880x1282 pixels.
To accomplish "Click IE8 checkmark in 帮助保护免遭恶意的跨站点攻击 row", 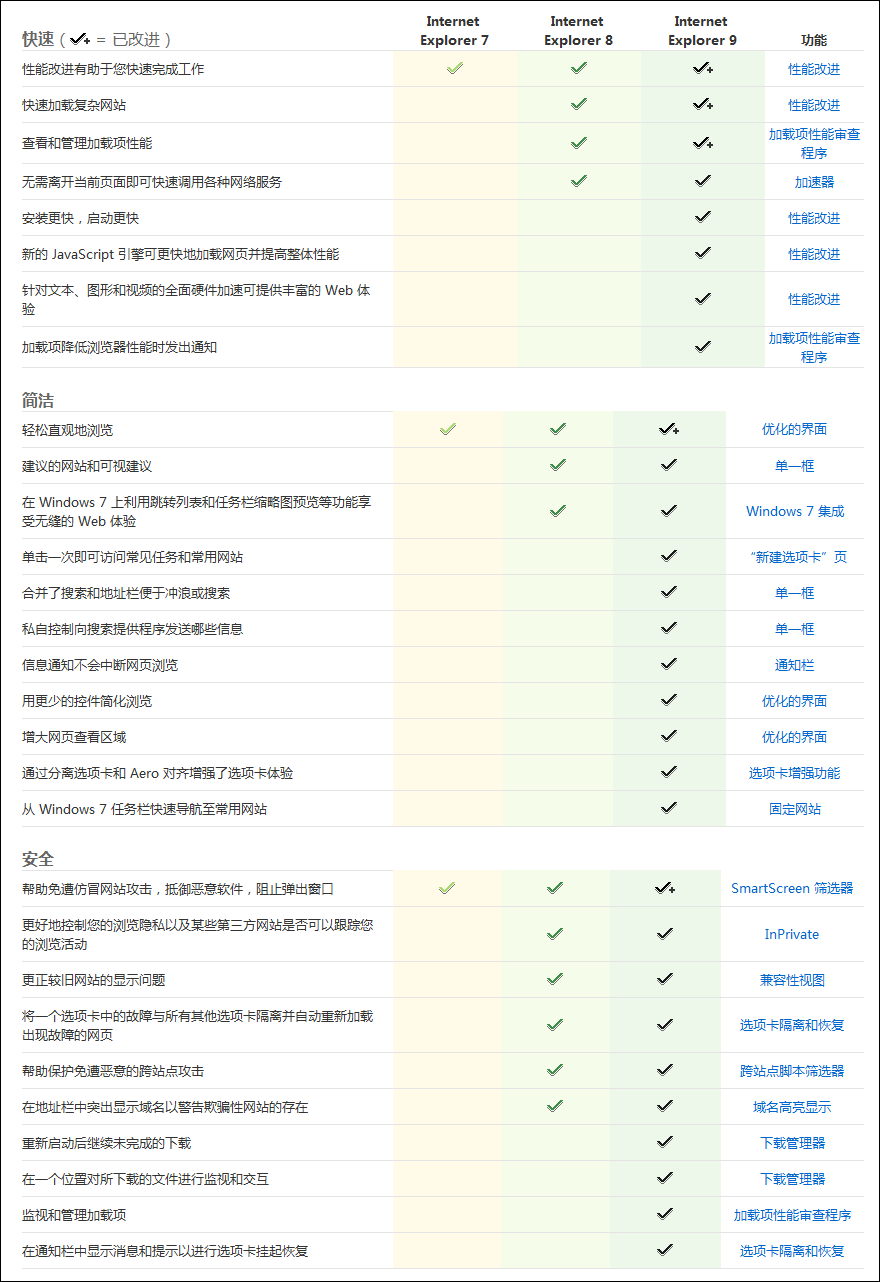I will (x=555, y=1070).
